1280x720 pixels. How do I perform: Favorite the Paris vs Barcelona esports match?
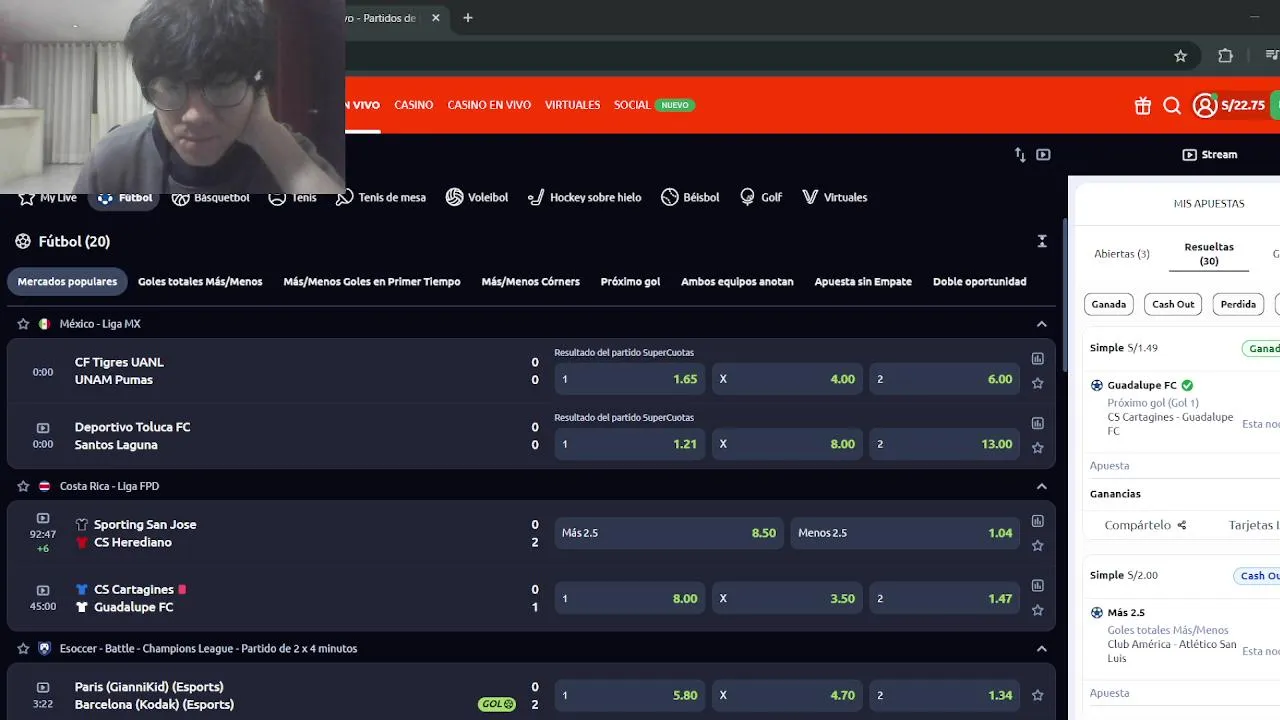coord(1038,695)
